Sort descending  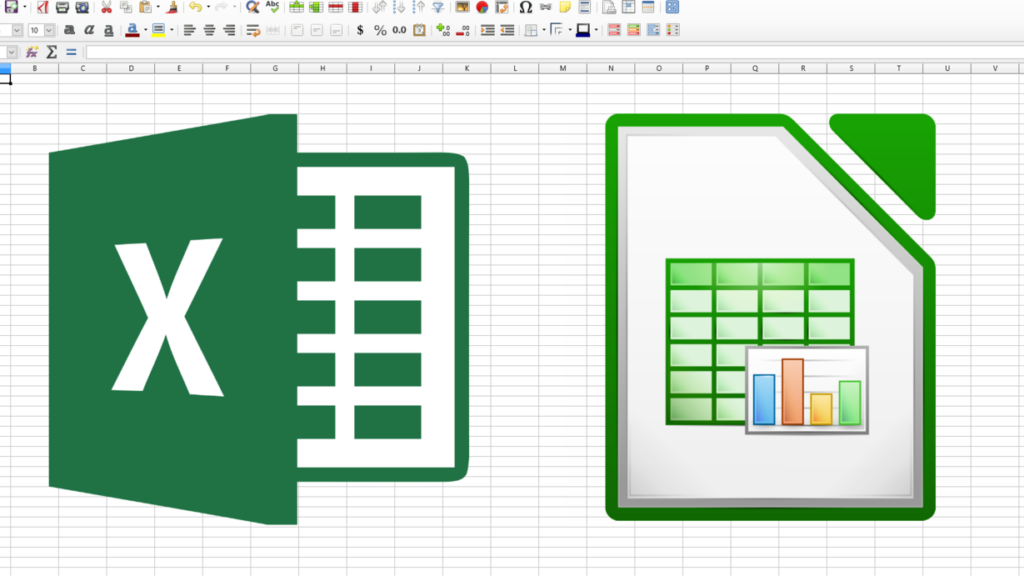[x=419, y=7]
